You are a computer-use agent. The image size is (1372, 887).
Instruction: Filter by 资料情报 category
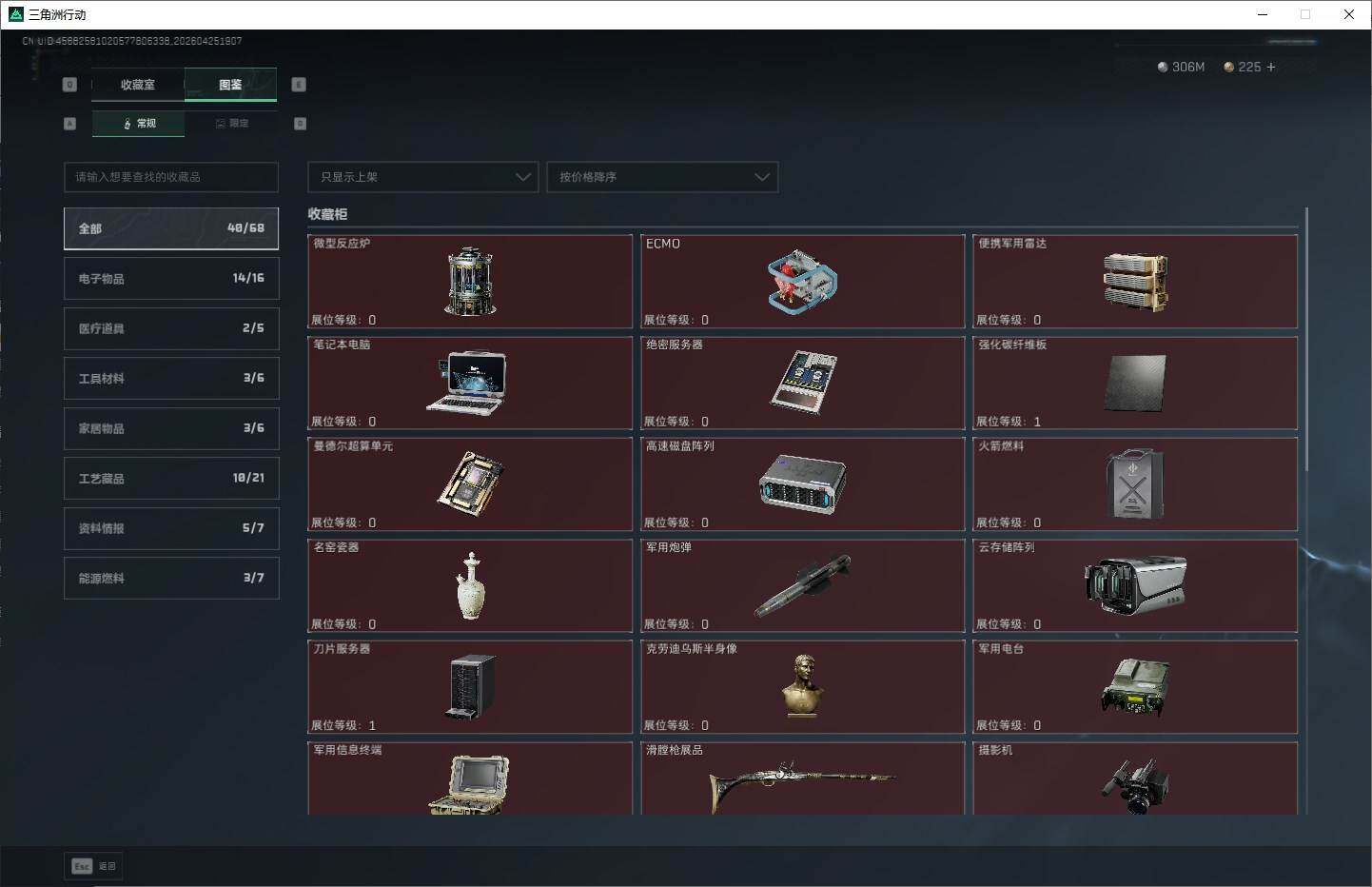(x=171, y=528)
